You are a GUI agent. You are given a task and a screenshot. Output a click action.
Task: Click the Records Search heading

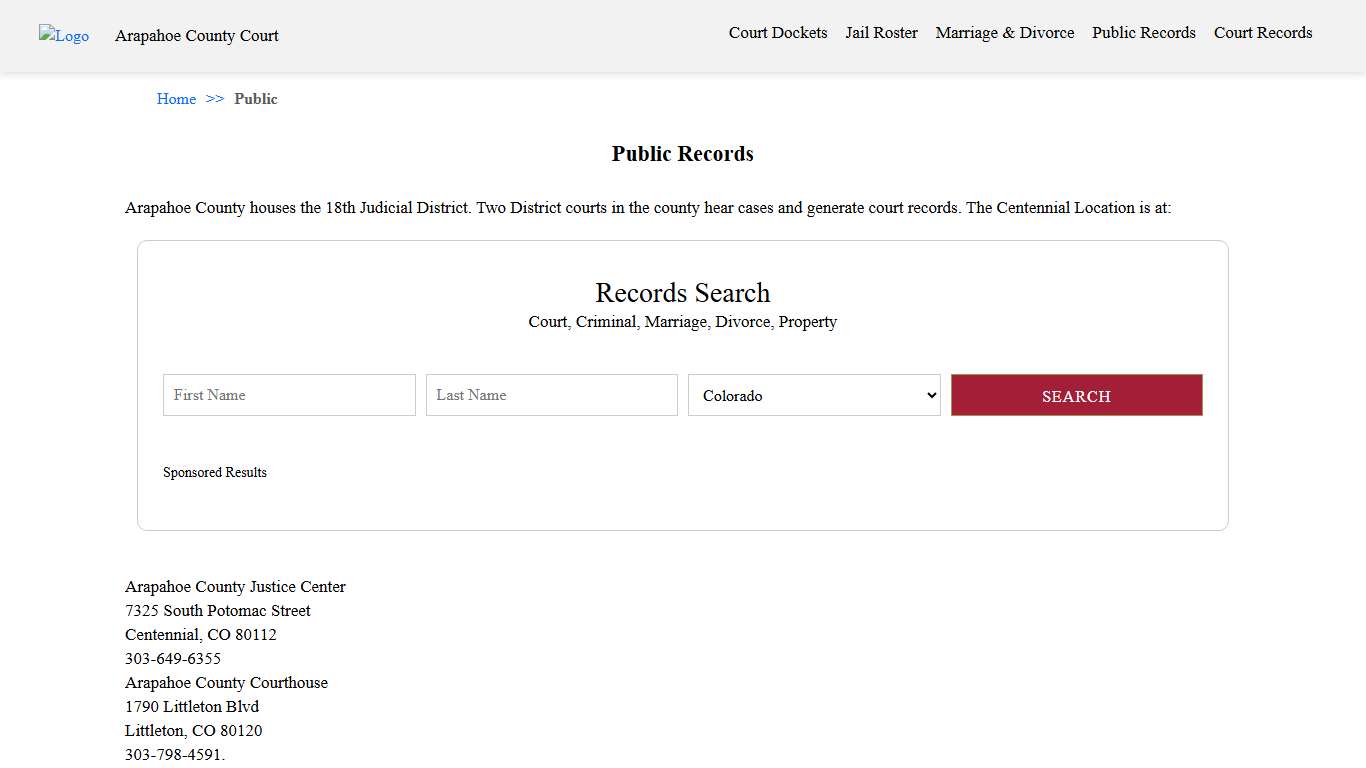pyautogui.click(x=683, y=292)
